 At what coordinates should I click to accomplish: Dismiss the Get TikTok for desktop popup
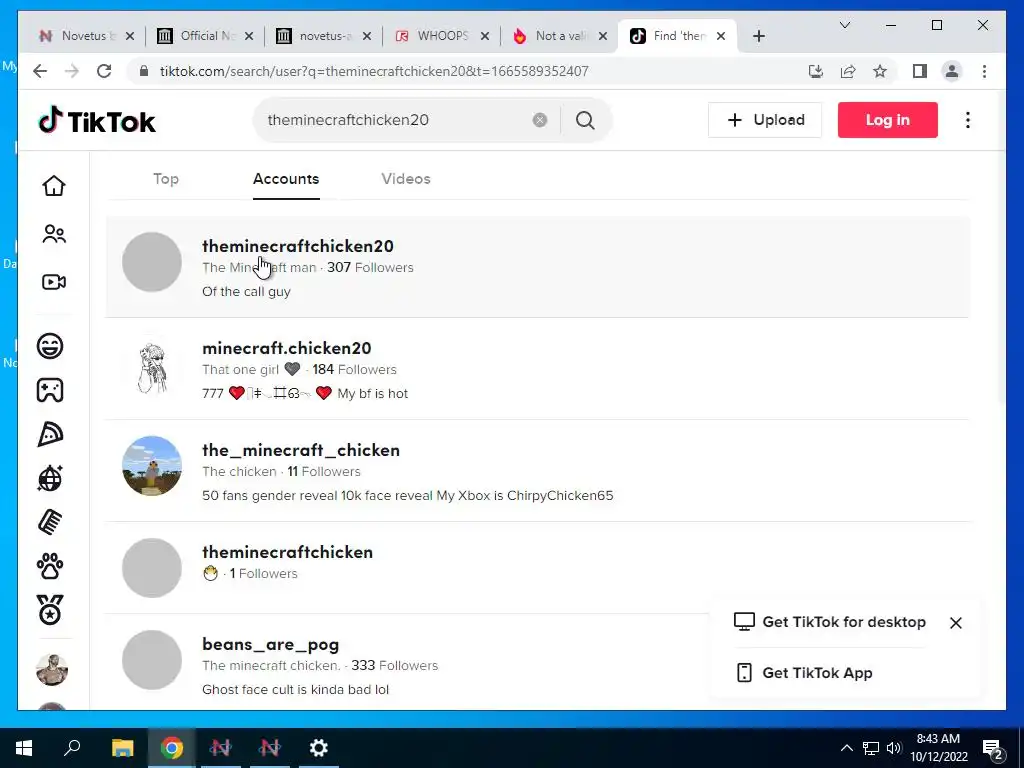(955, 623)
